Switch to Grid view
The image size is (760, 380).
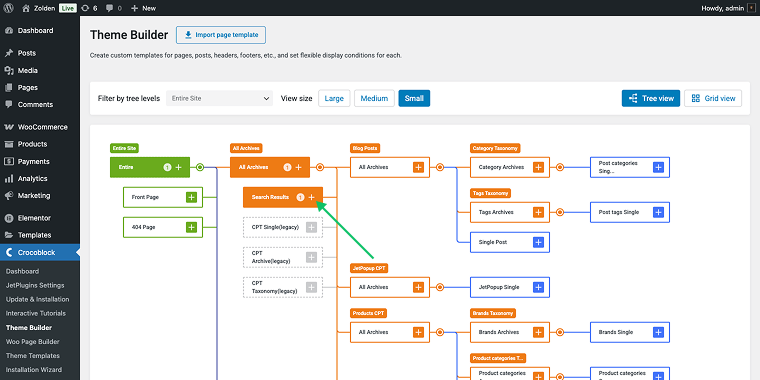pyautogui.click(x=713, y=98)
